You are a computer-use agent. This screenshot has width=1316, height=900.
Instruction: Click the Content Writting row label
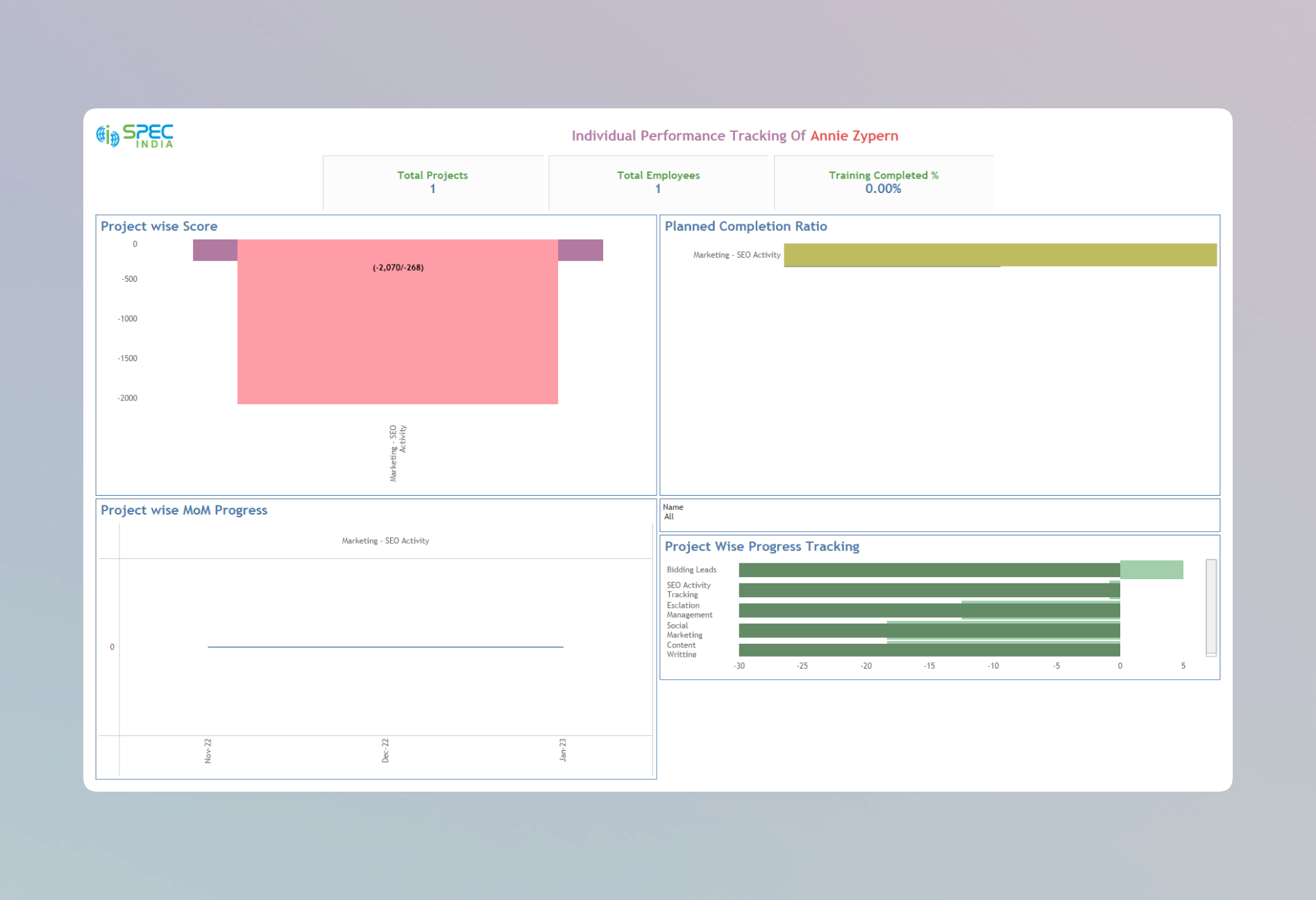(682, 649)
